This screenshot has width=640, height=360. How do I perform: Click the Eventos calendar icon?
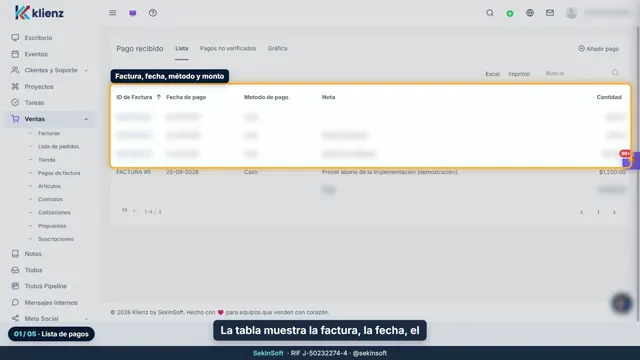(15, 54)
